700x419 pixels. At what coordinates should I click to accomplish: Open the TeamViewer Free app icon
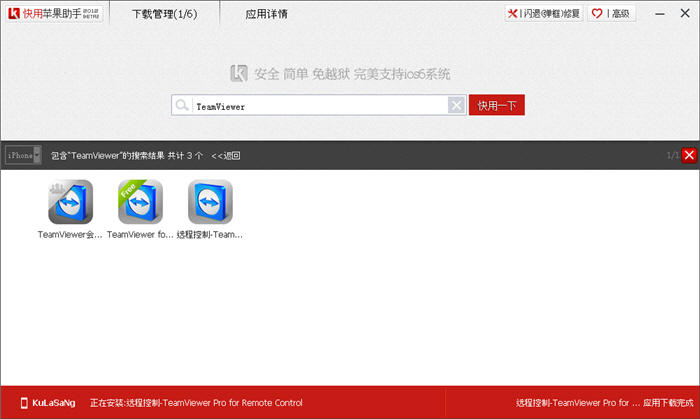point(140,202)
